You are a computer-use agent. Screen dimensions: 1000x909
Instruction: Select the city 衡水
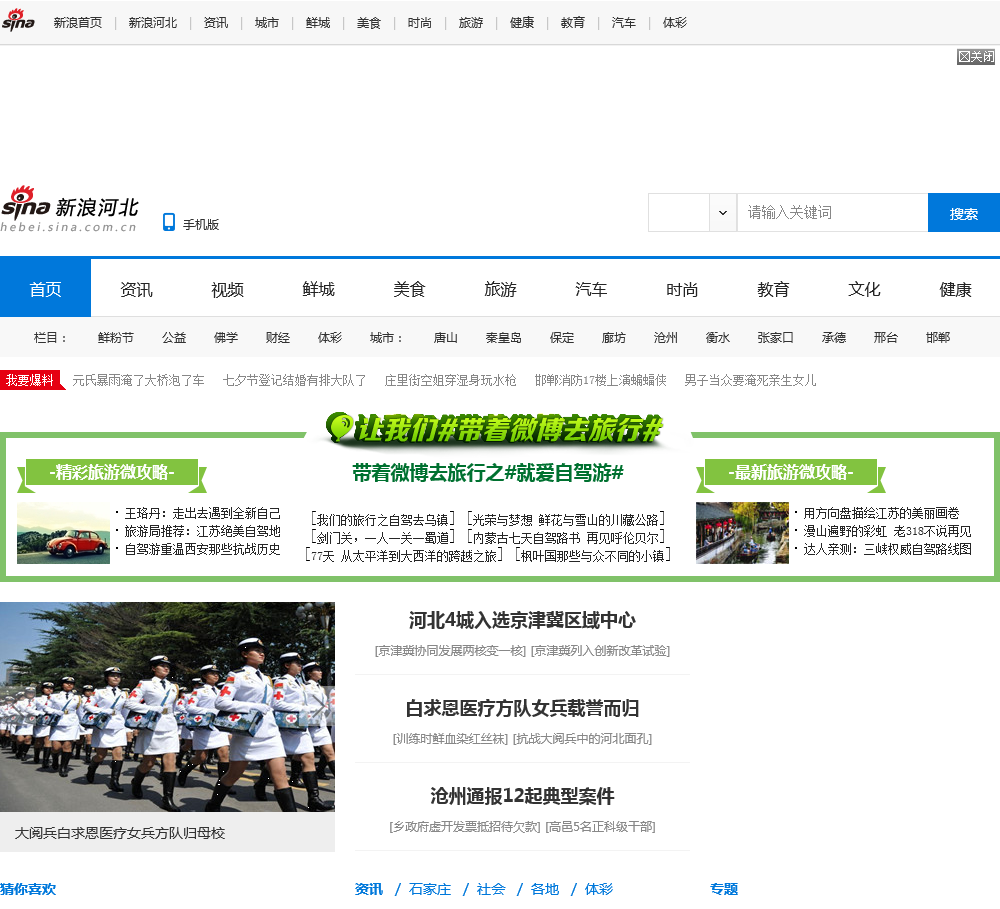717,337
